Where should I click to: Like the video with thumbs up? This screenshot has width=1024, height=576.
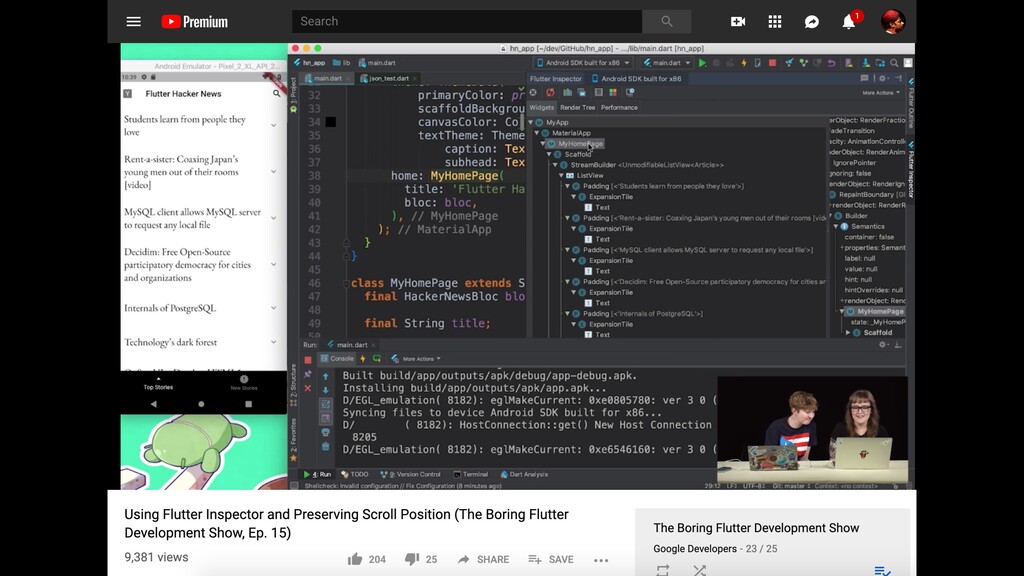point(355,559)
